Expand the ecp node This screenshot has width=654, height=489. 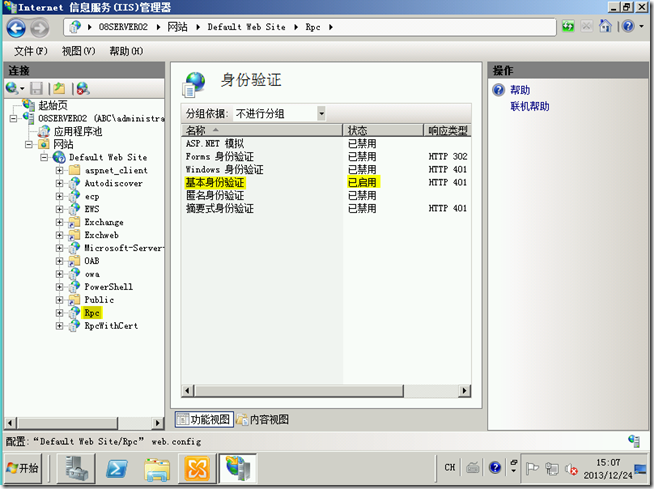pyautogui.click(x=59, y=196)
